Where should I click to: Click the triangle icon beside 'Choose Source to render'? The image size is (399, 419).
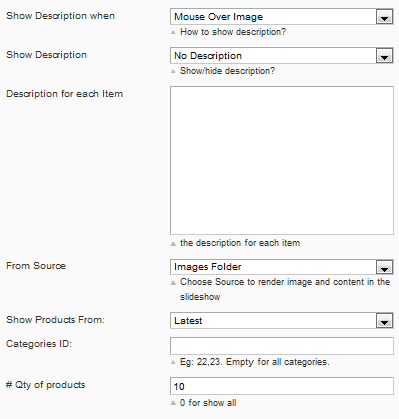tap(173, 283)
